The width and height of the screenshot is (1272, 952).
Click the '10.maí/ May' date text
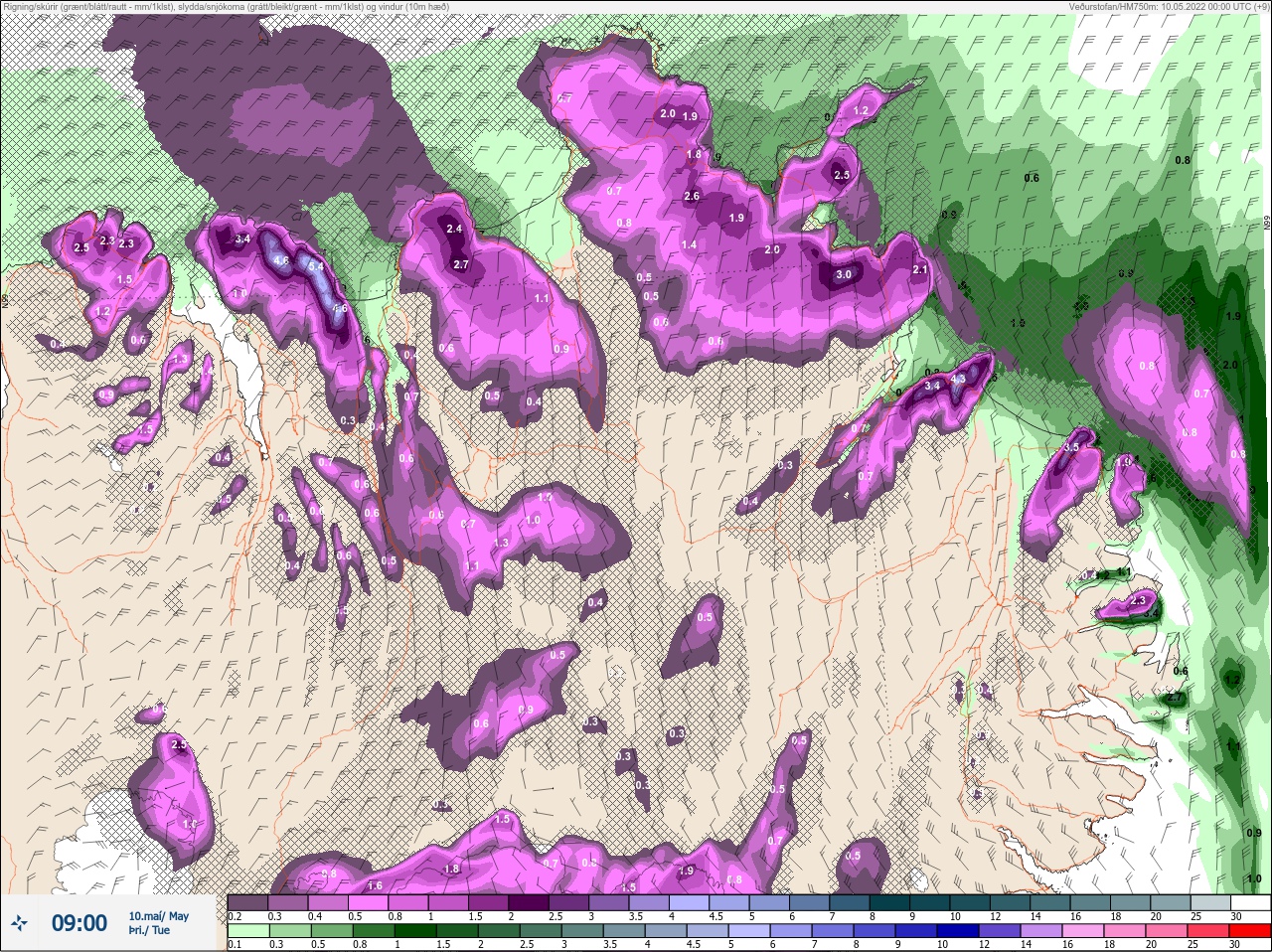(158, 916)
